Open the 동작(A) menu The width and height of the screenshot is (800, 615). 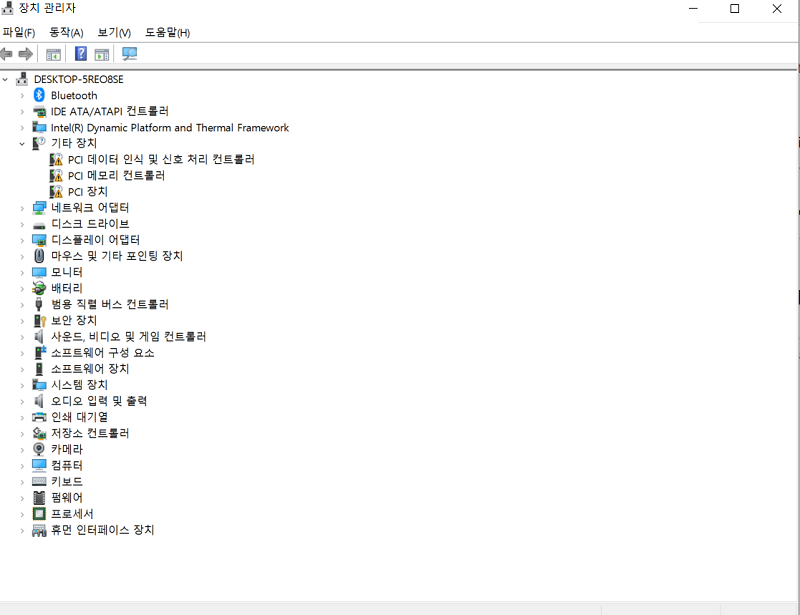click(65, 32)
